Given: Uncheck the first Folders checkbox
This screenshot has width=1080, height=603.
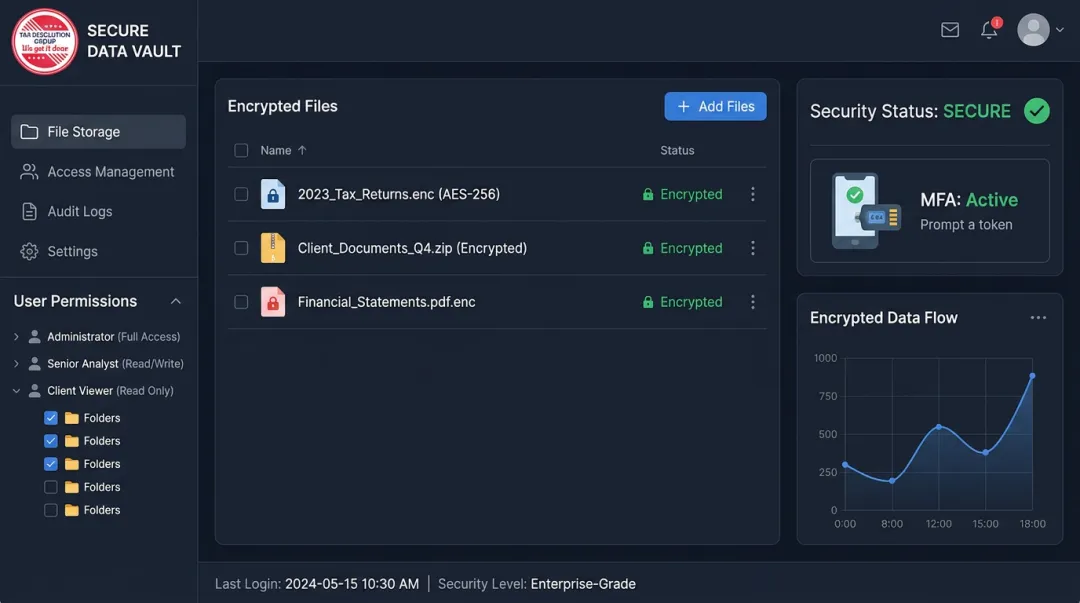Looking at the screenshot, I should pyautogui.click(x=51, y=418).
